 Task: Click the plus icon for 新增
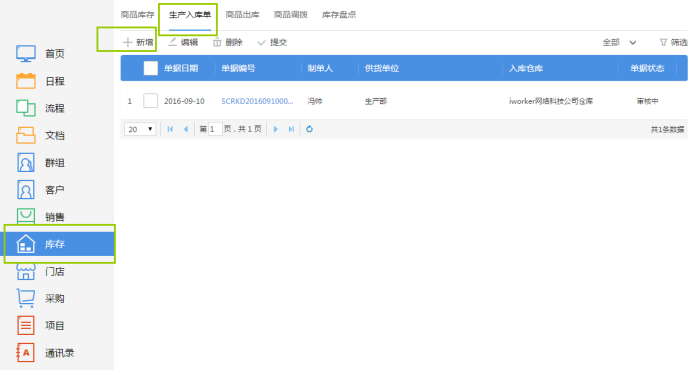click(x=128, y=42)
